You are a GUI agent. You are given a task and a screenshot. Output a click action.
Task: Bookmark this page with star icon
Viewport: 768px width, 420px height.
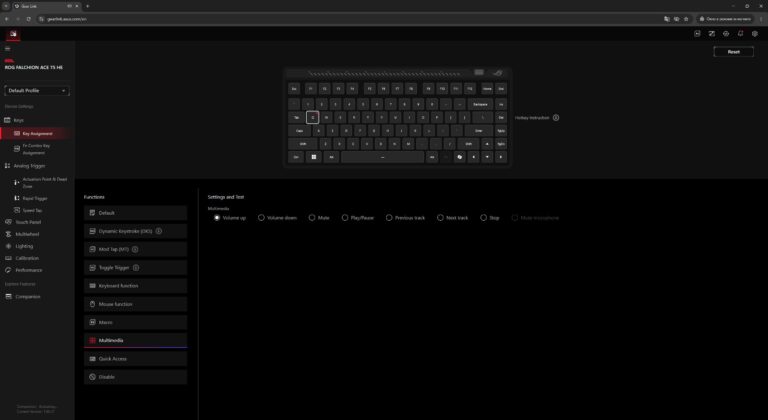point(686,19)
